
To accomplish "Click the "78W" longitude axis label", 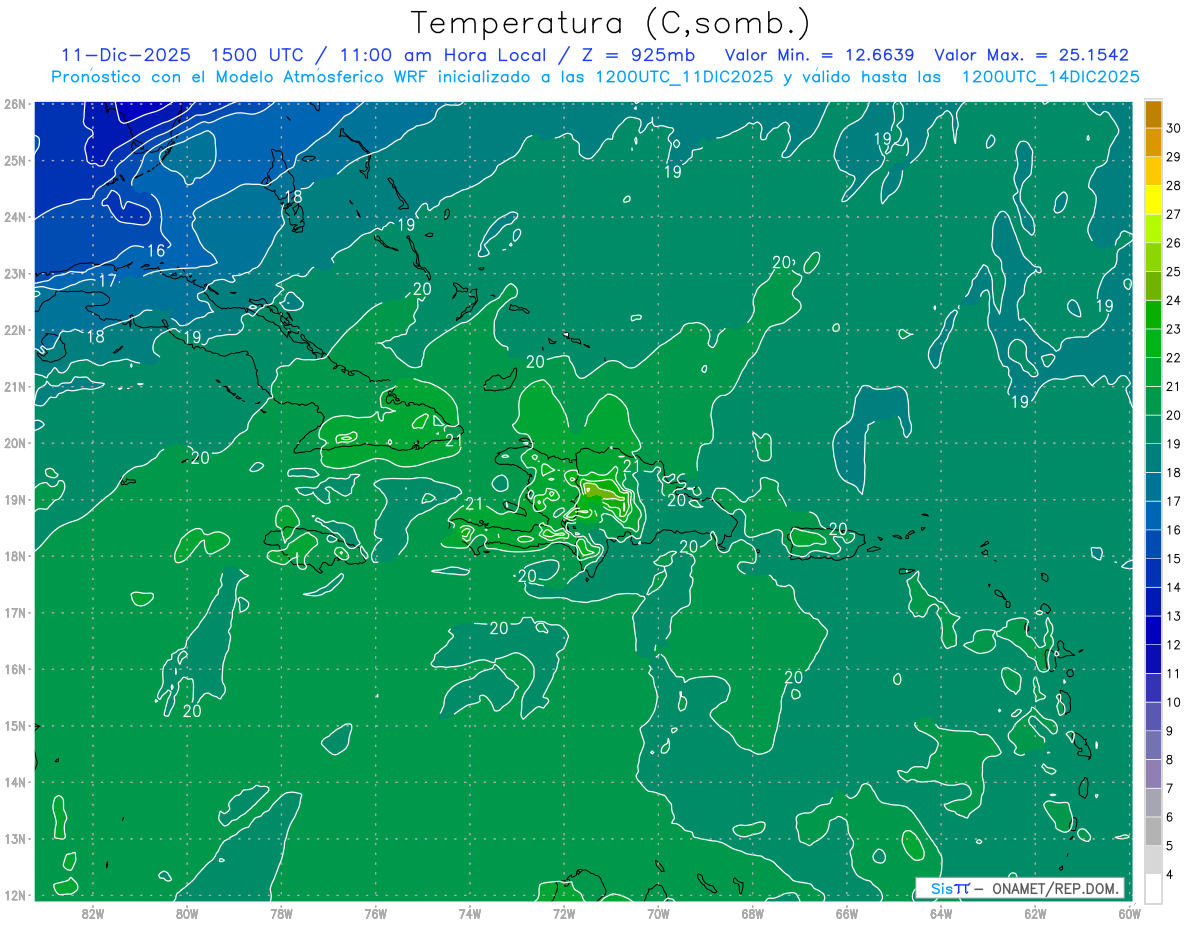I will coord(281,912).
